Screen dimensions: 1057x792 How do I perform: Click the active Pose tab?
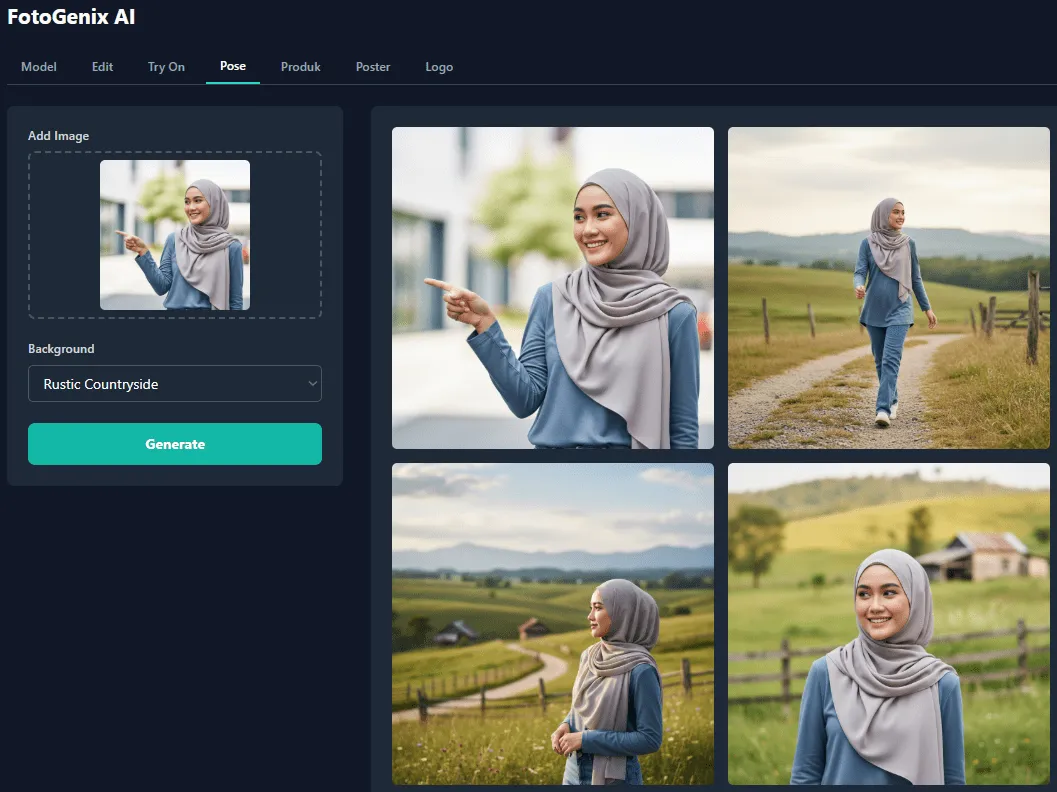point(232,66)
